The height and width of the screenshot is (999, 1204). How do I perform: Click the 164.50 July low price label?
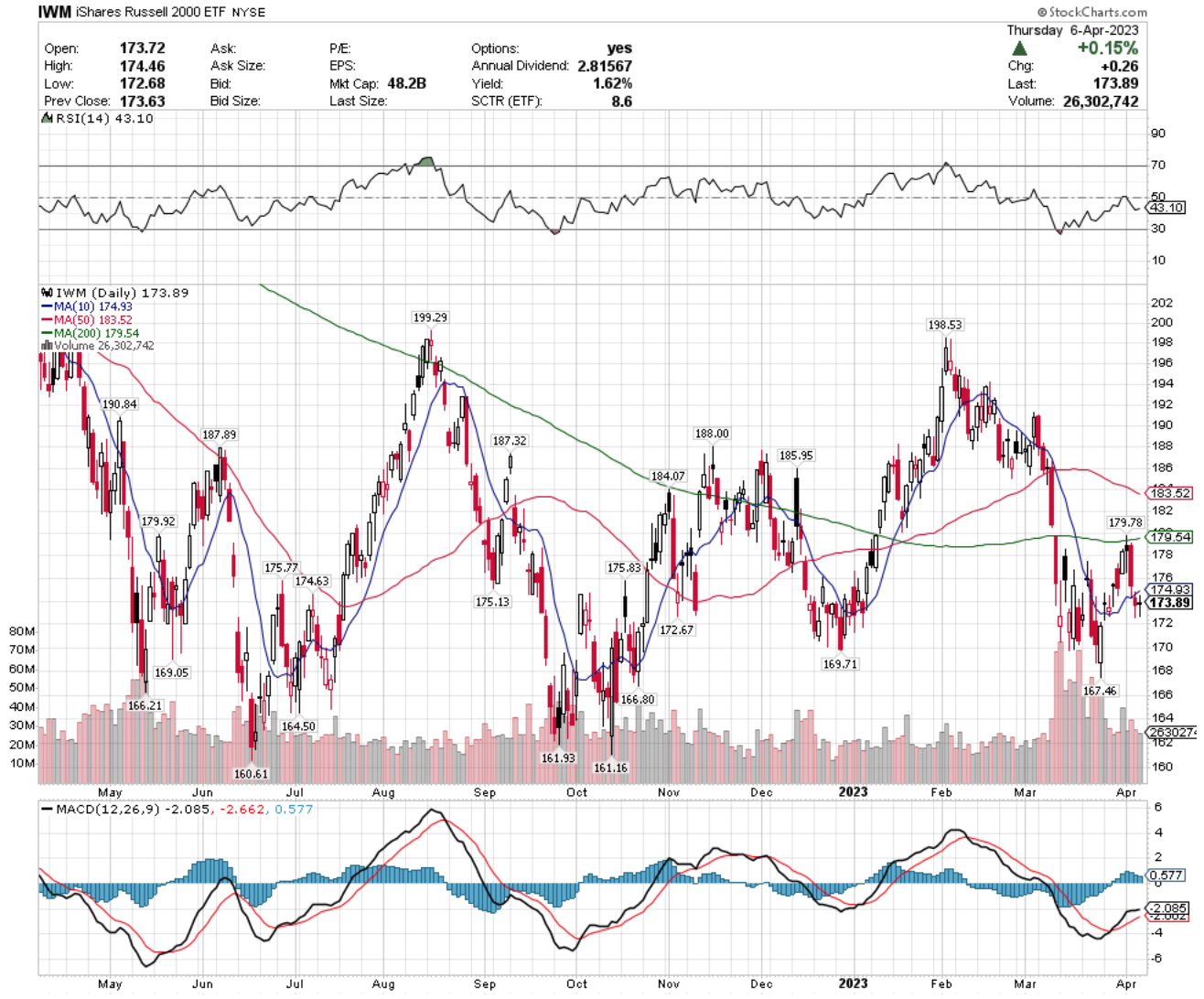[298, 726]
